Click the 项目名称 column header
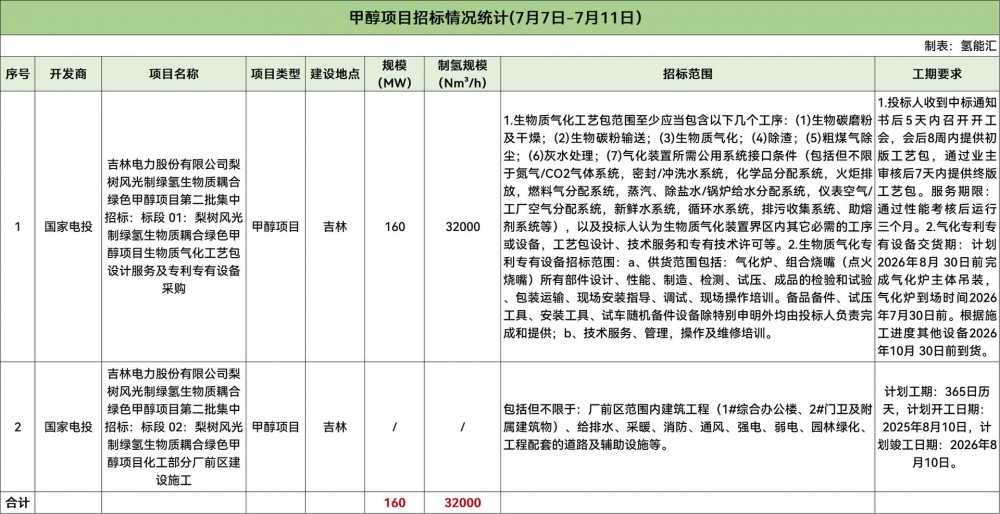This screenshot has width=1000, height=514. 173,74
